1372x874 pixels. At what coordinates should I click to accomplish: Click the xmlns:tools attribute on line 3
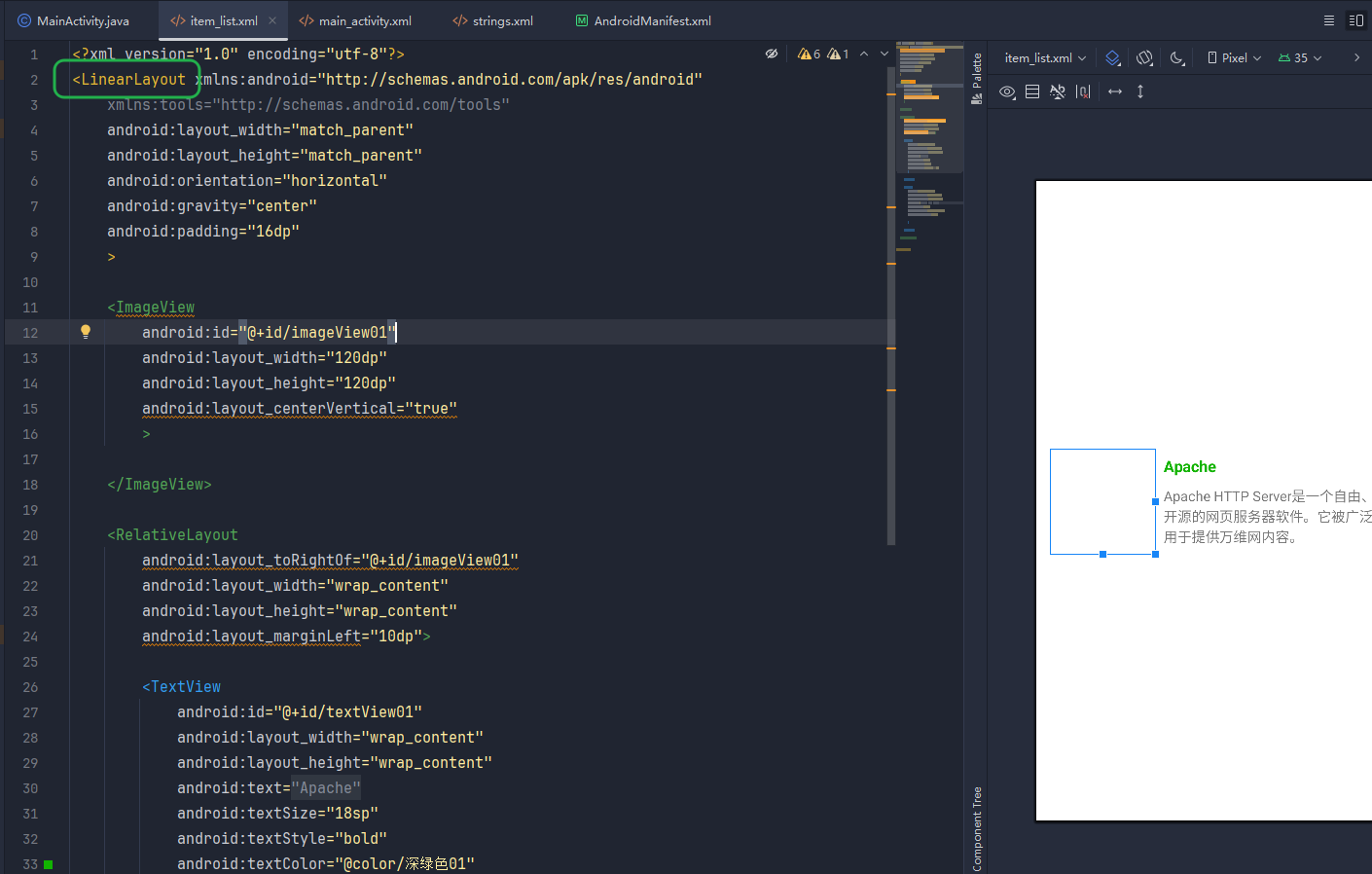[308, 105]
